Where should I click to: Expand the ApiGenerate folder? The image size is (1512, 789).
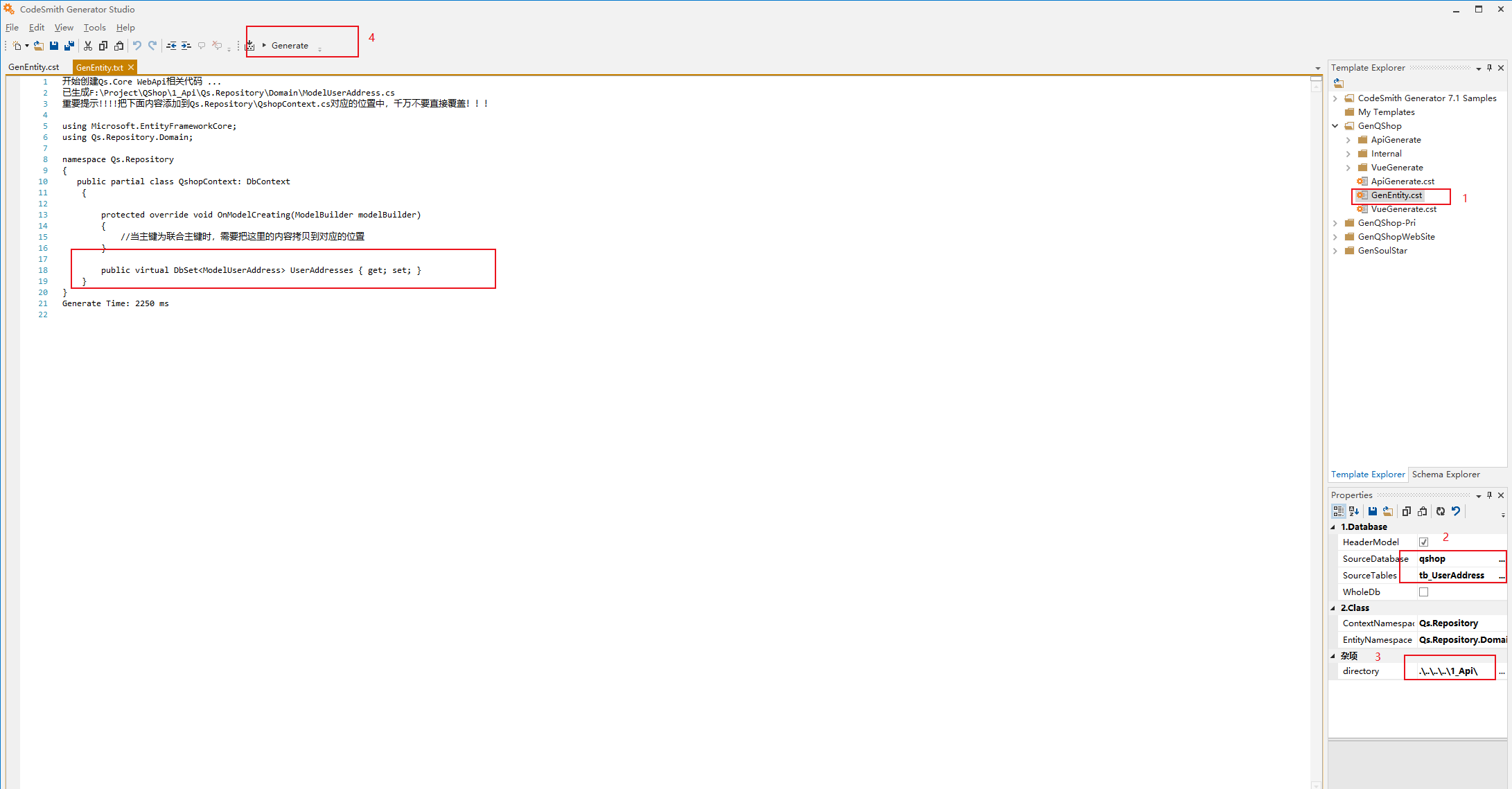[1348, 140]
